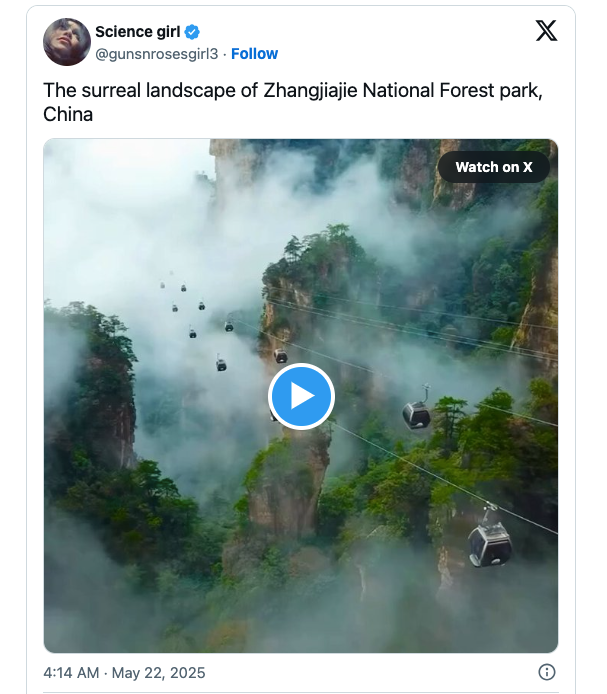
Task: Open the @gunsnrosesgirl3 handle link
Action: pyautogui.click(x=156, y=54)
